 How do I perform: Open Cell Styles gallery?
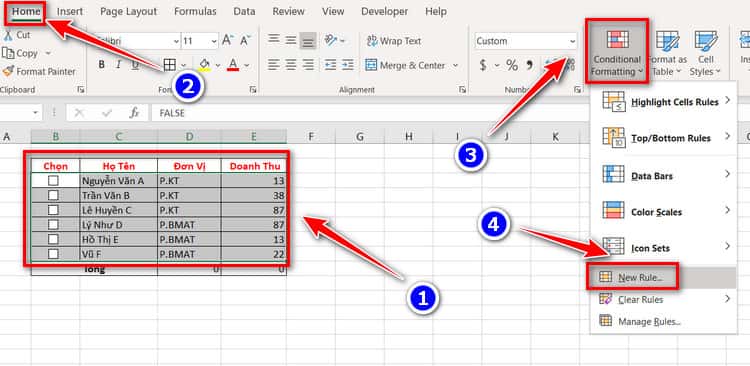point(705,53)
